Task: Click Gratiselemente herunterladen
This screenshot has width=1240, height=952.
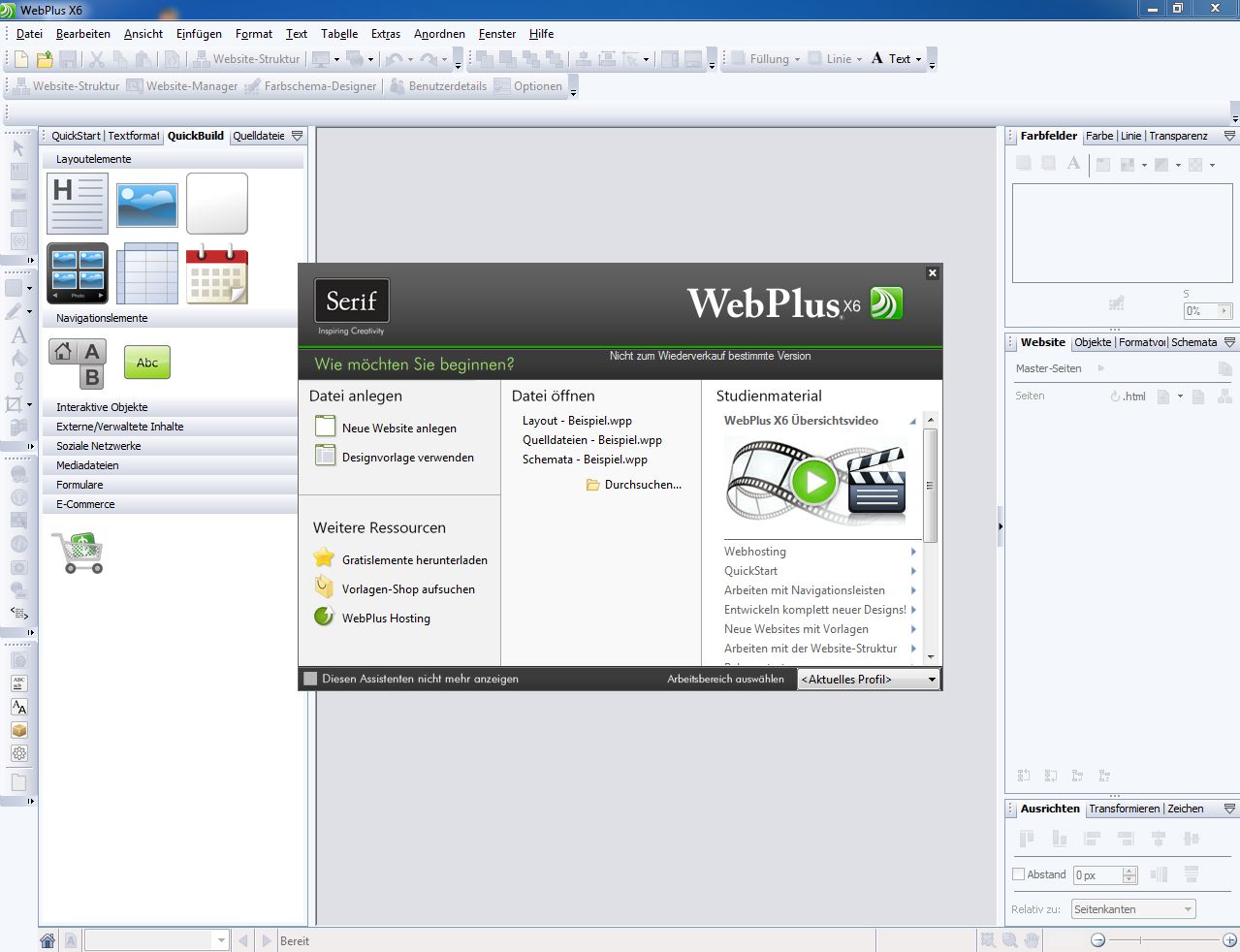Action: point(415,559)
